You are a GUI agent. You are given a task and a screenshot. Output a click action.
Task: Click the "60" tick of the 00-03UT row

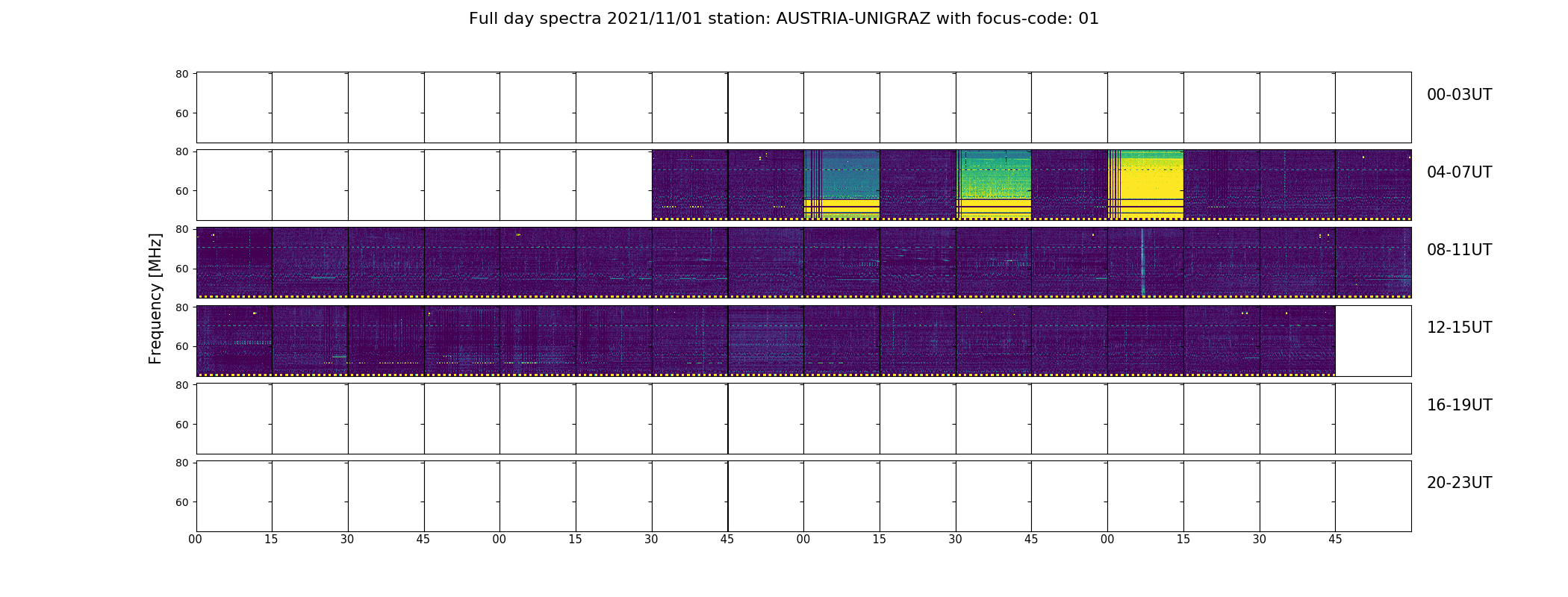(181, 113)
